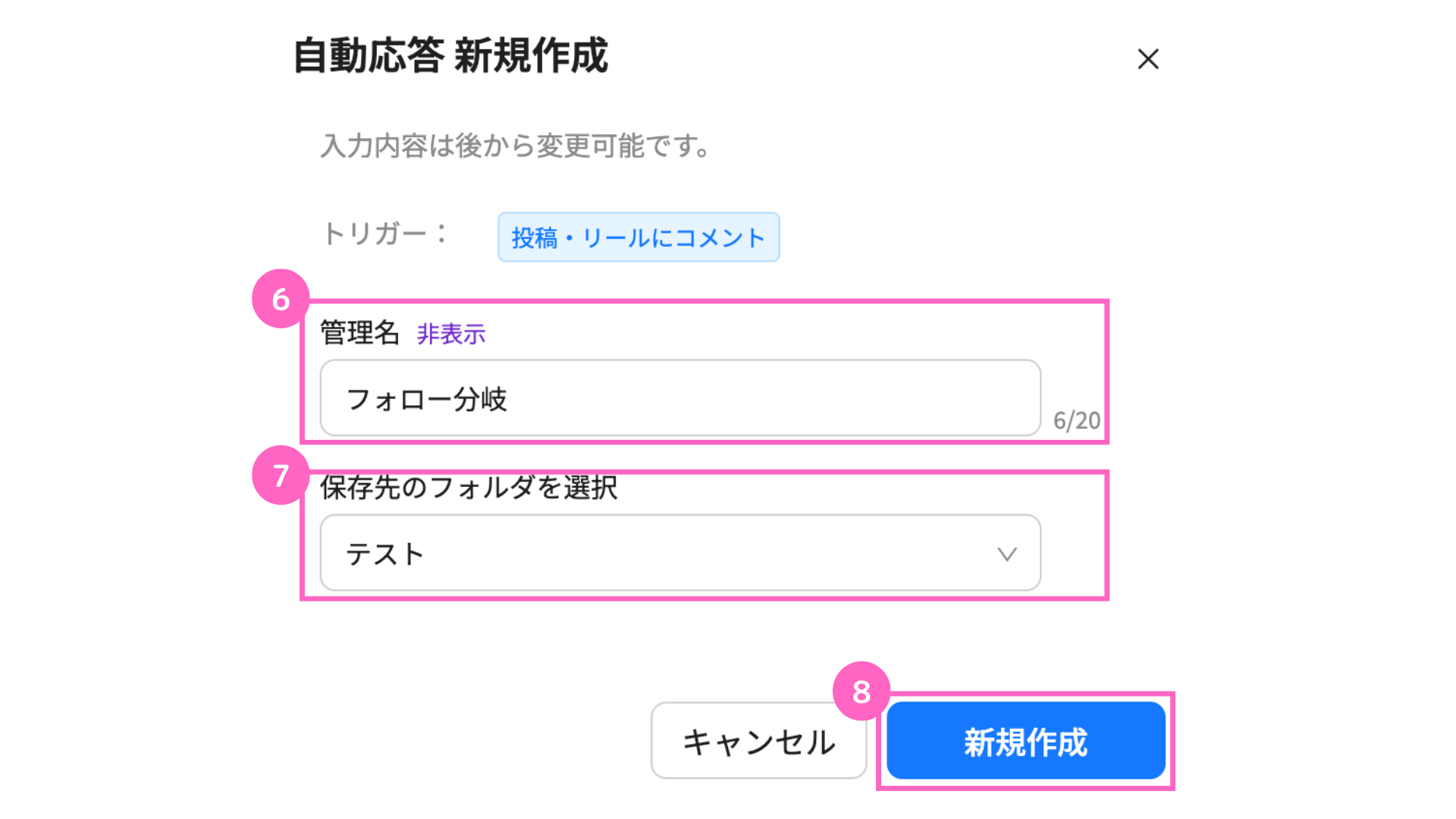Click the 自動応答 新規作成 dialog title
This screenshot has width=1456, height=819.
click(x=450, y=55)
